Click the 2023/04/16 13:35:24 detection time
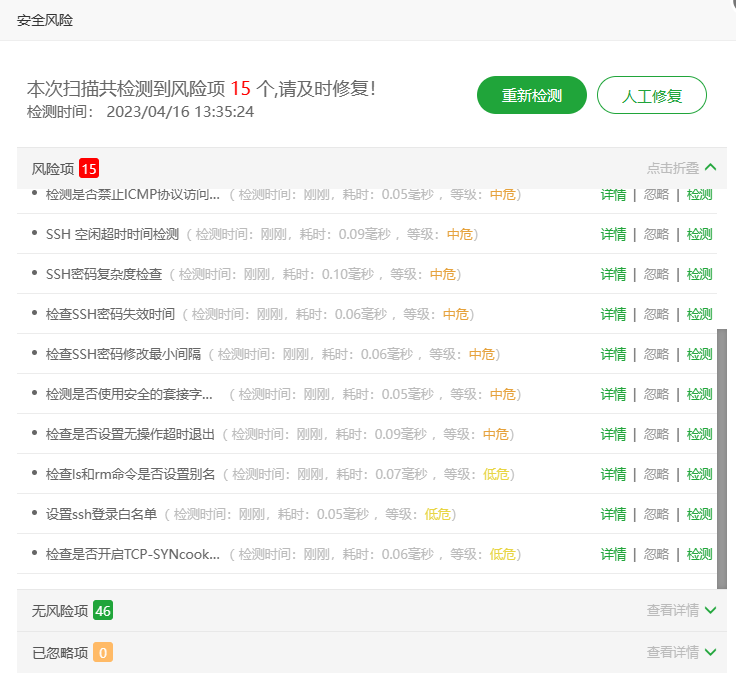Viewport: 736px width, 693px height. 180,112
